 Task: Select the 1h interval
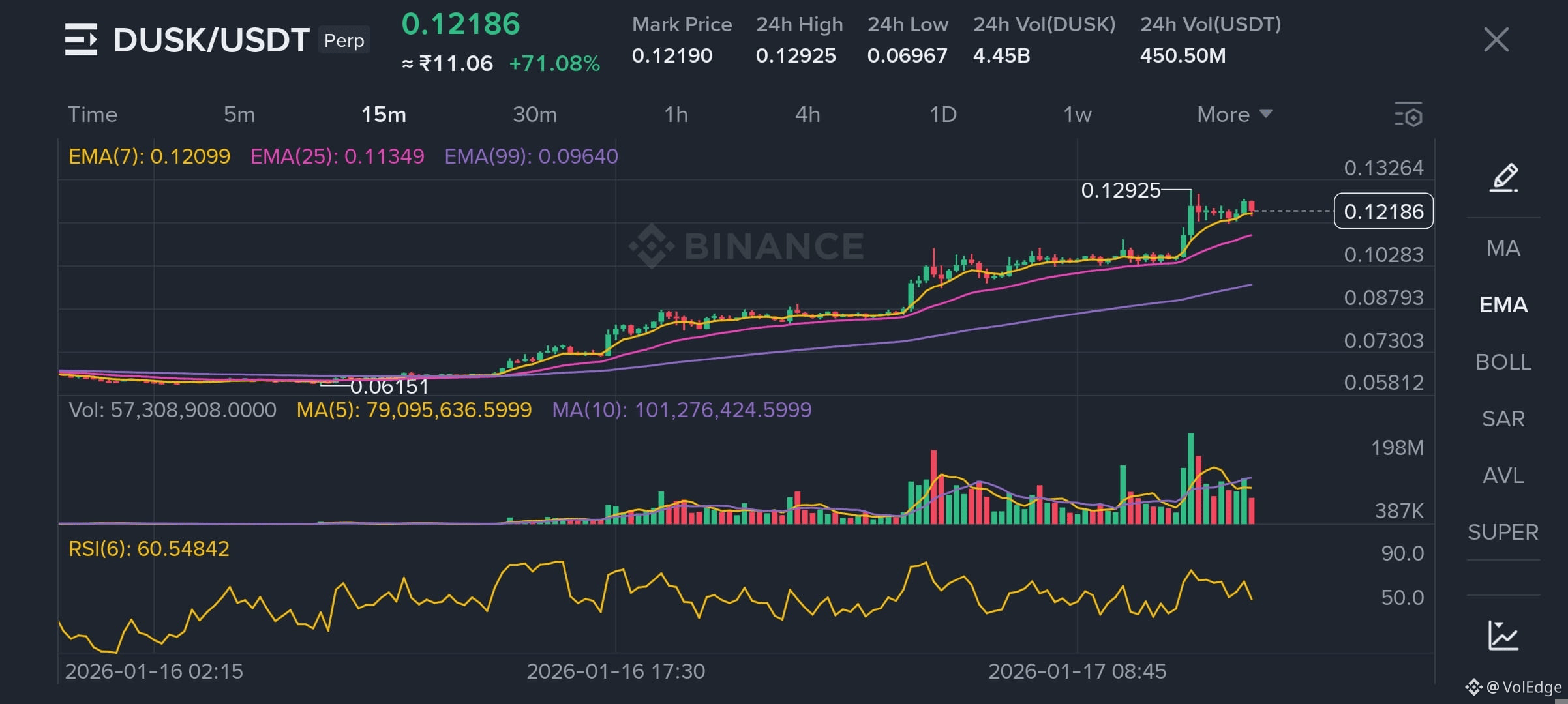point(676,115)
